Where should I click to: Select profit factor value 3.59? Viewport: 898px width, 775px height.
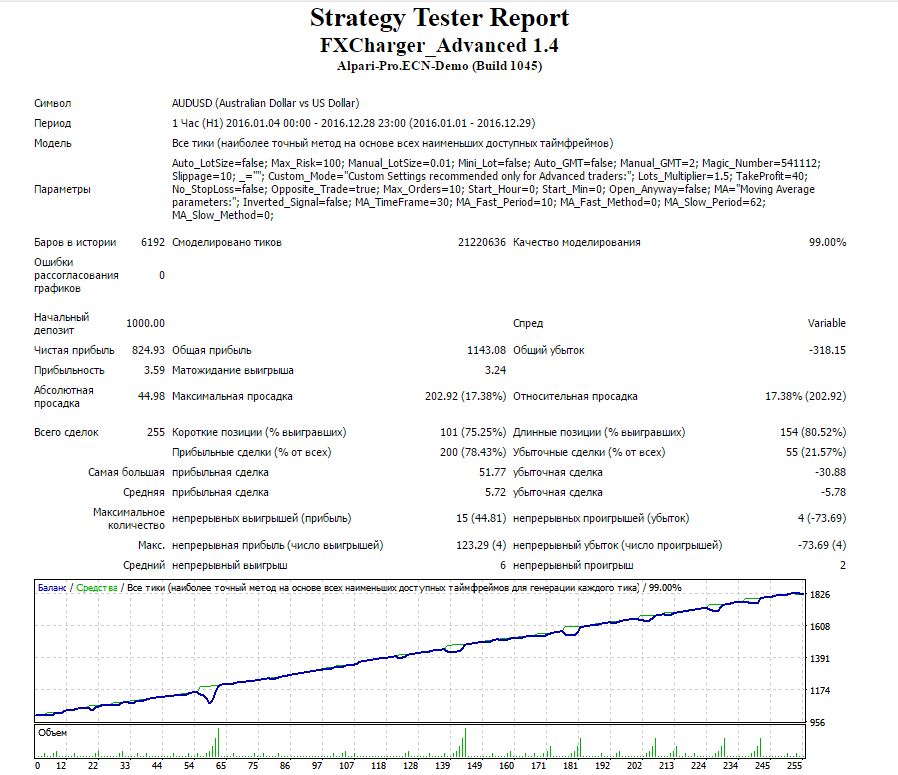[154, 370]
